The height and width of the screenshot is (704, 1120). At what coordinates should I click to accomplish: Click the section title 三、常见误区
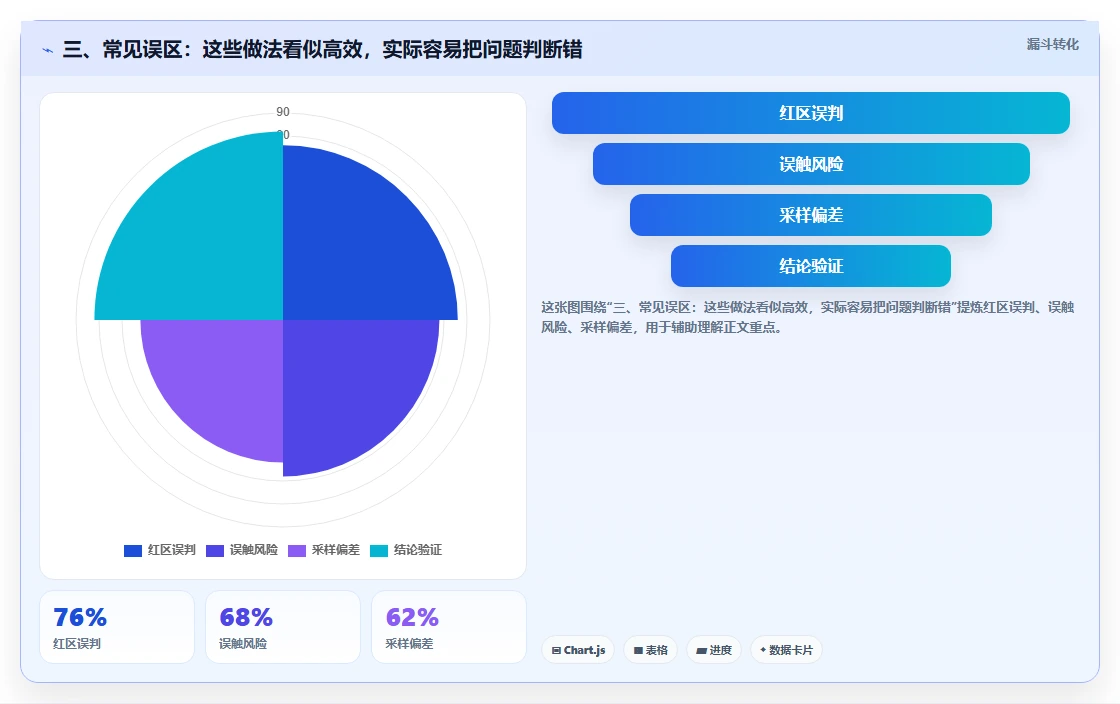[x=322, y=49]
